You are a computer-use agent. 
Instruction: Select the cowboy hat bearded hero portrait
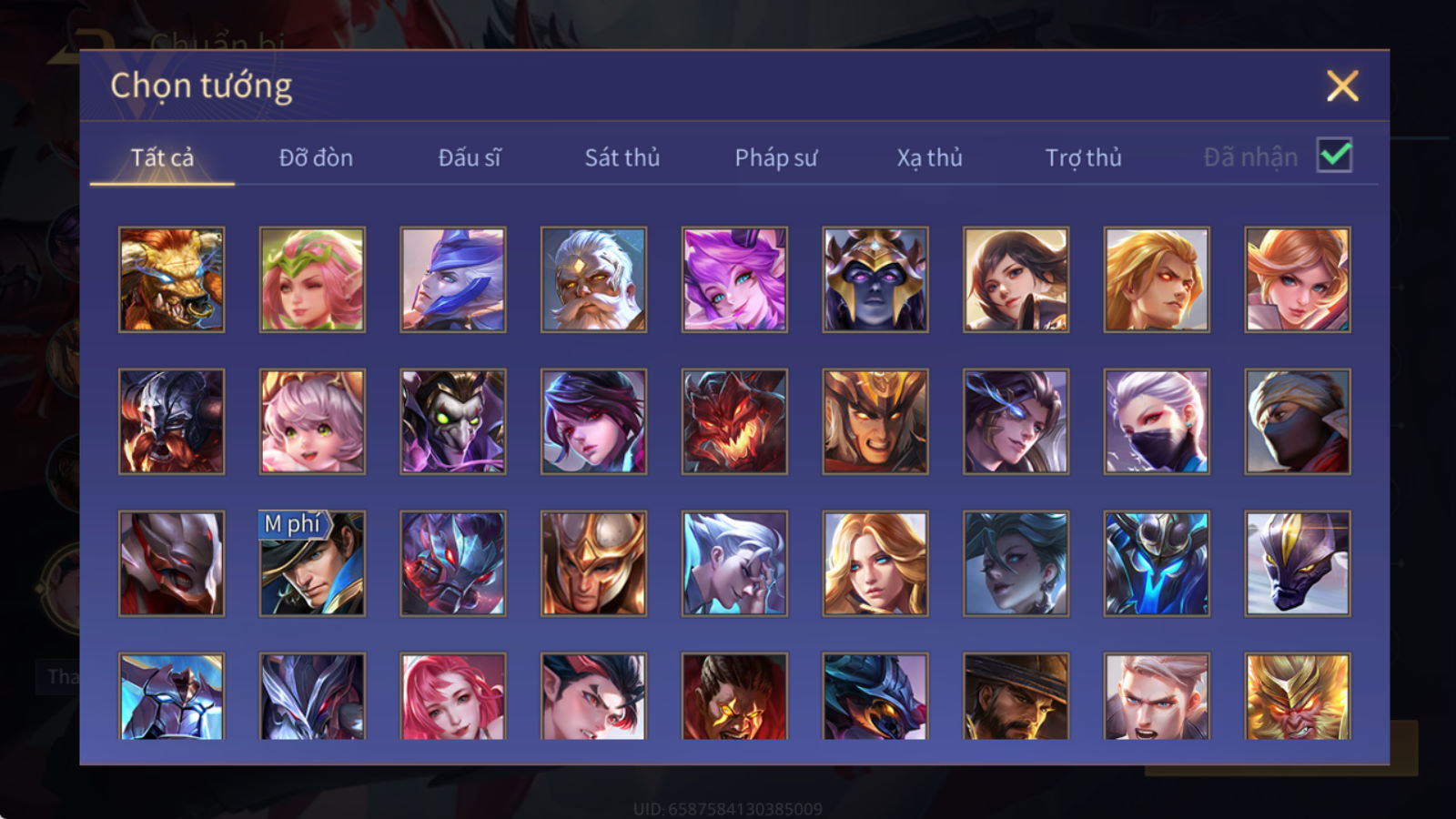pos(1016,696)
